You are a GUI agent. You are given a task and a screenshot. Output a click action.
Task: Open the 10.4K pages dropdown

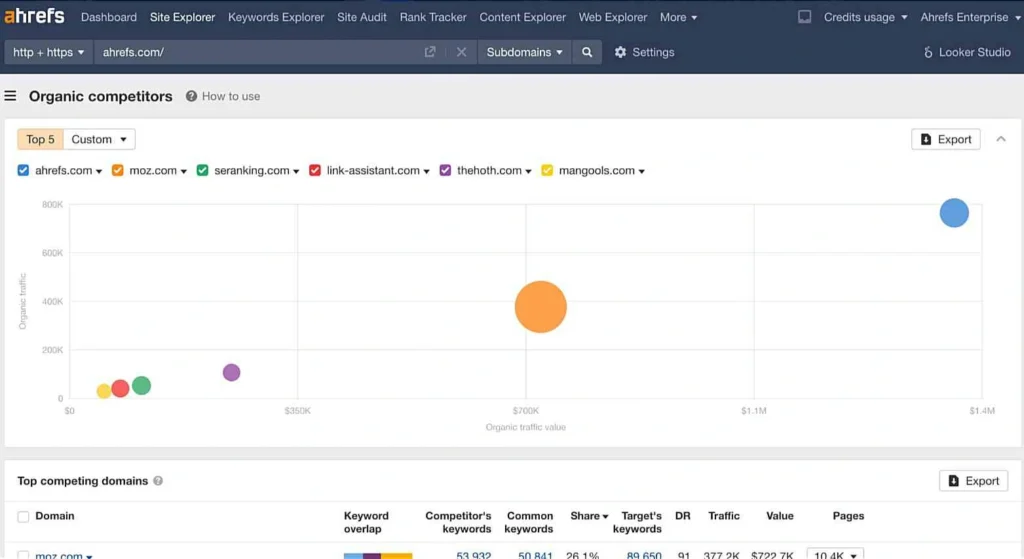coord(835,554)
